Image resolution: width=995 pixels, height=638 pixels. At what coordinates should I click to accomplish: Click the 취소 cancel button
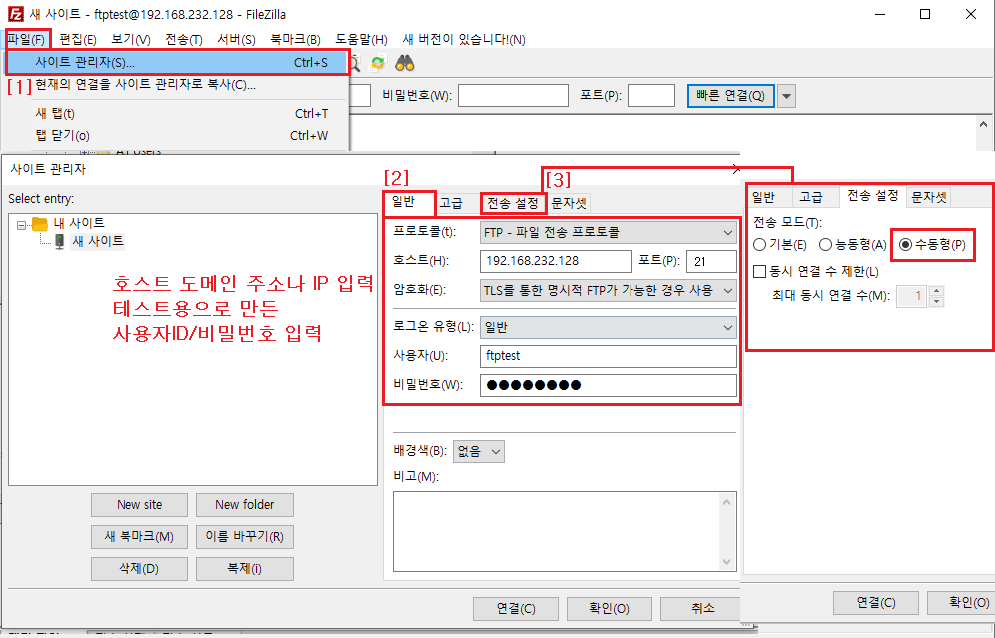pyautogui.click(x=700, y=609)
